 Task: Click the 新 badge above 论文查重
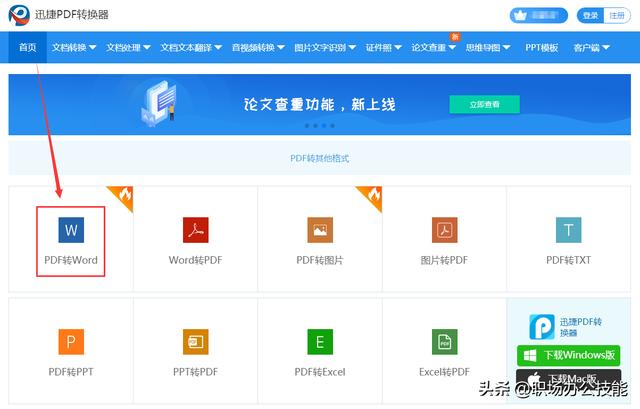click(x=455, y=37)
